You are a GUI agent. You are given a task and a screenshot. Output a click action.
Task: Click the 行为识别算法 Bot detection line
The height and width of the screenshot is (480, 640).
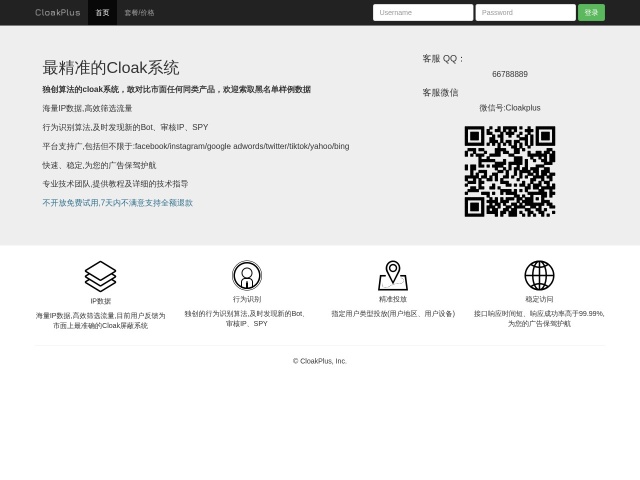pyautogui.click(x=125, y=127)
